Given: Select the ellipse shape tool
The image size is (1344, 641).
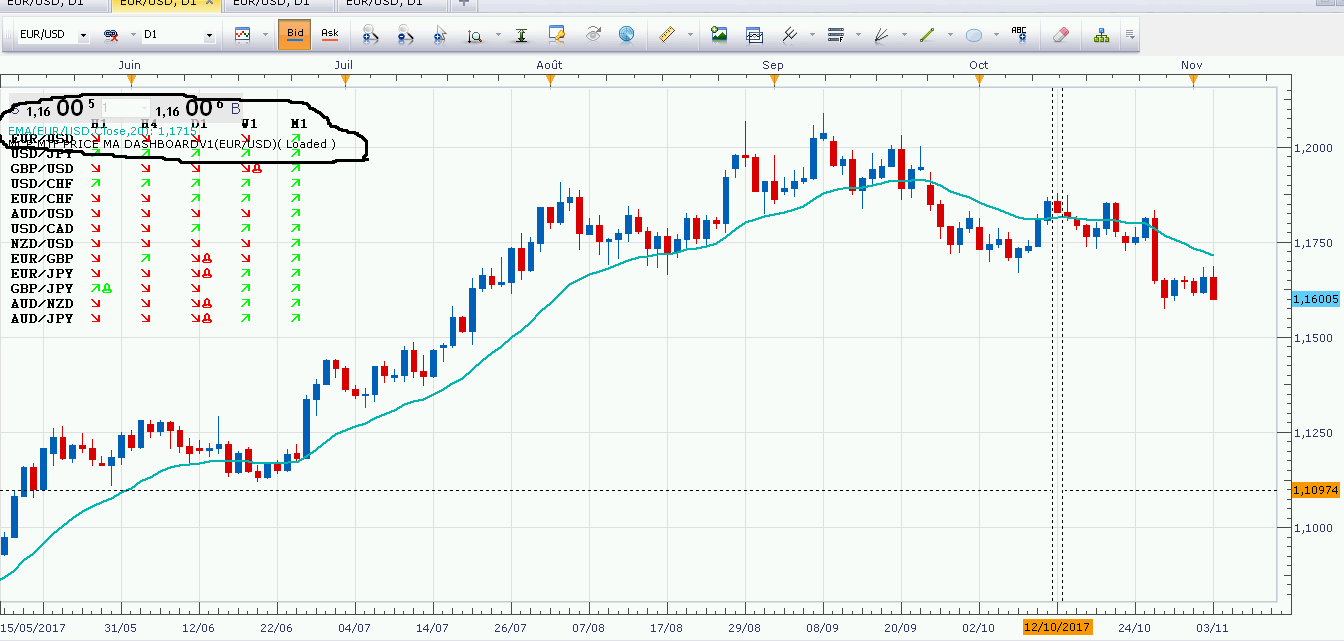Looking at the screenshot, I should [974, 36].
